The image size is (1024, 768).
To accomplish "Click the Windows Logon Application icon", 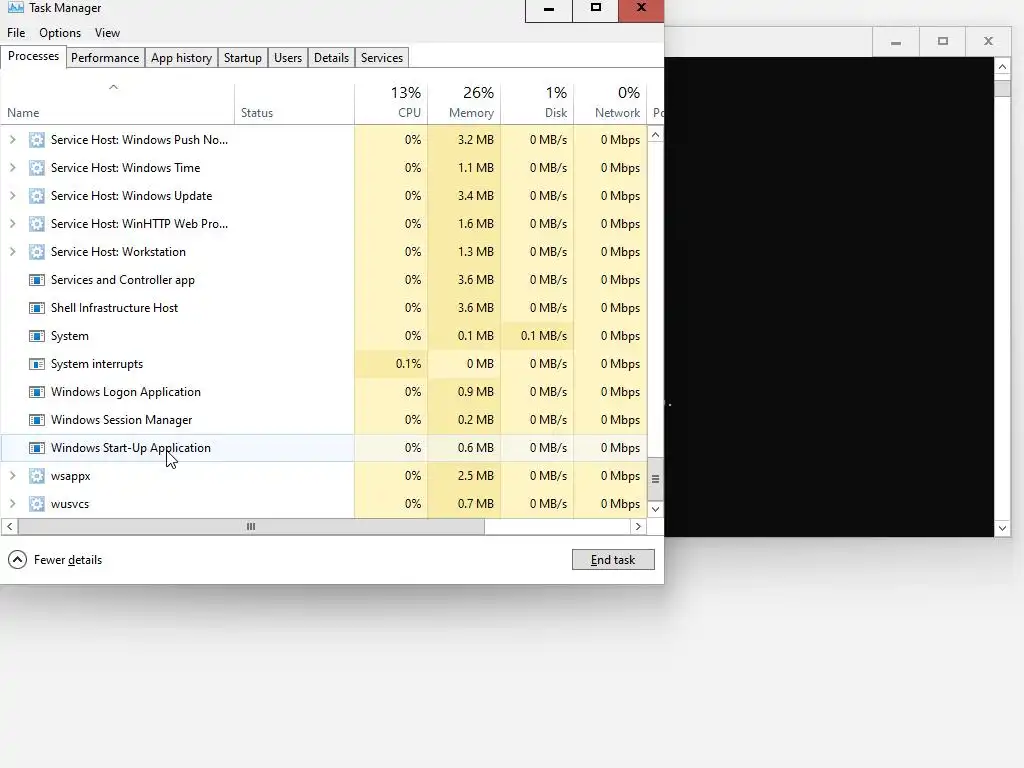I will [x=37, y=392].
